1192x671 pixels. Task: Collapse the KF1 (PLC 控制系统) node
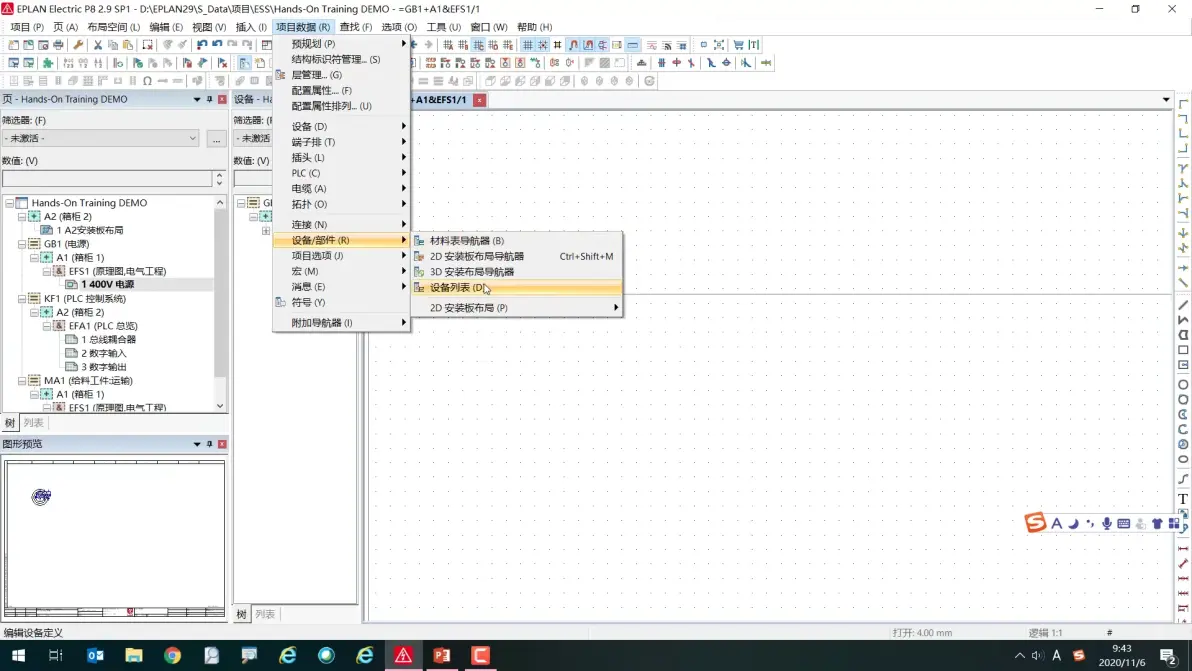pyautogui.click(x=22, y=299)
